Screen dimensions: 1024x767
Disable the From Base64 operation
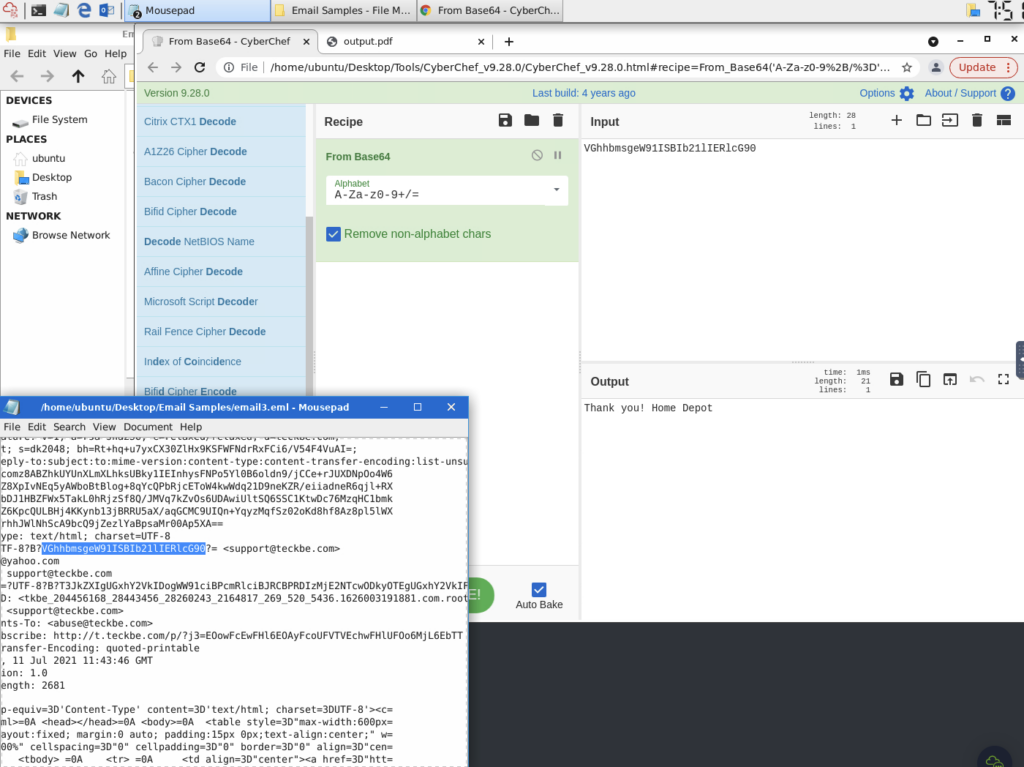pos(537,155)
